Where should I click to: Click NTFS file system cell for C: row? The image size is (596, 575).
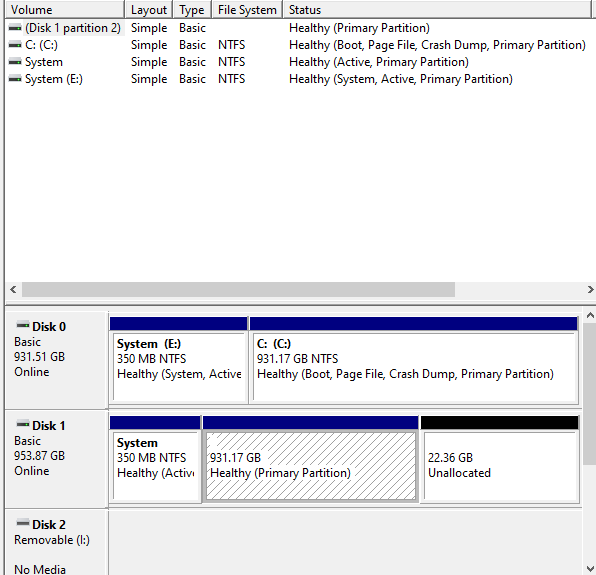231,45
